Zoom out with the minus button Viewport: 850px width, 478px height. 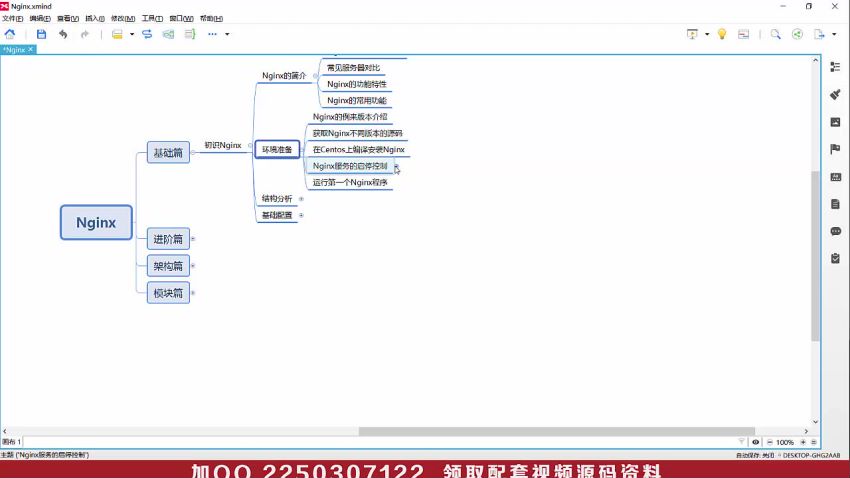pyautogui.click(x=770, y=442)
